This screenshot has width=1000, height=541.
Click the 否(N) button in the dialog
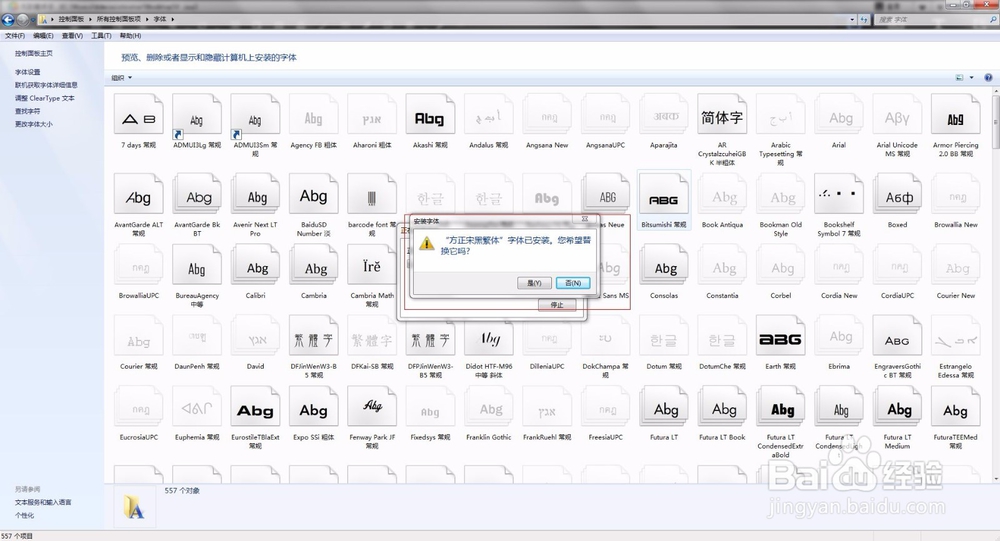click(x=573, y=283)
